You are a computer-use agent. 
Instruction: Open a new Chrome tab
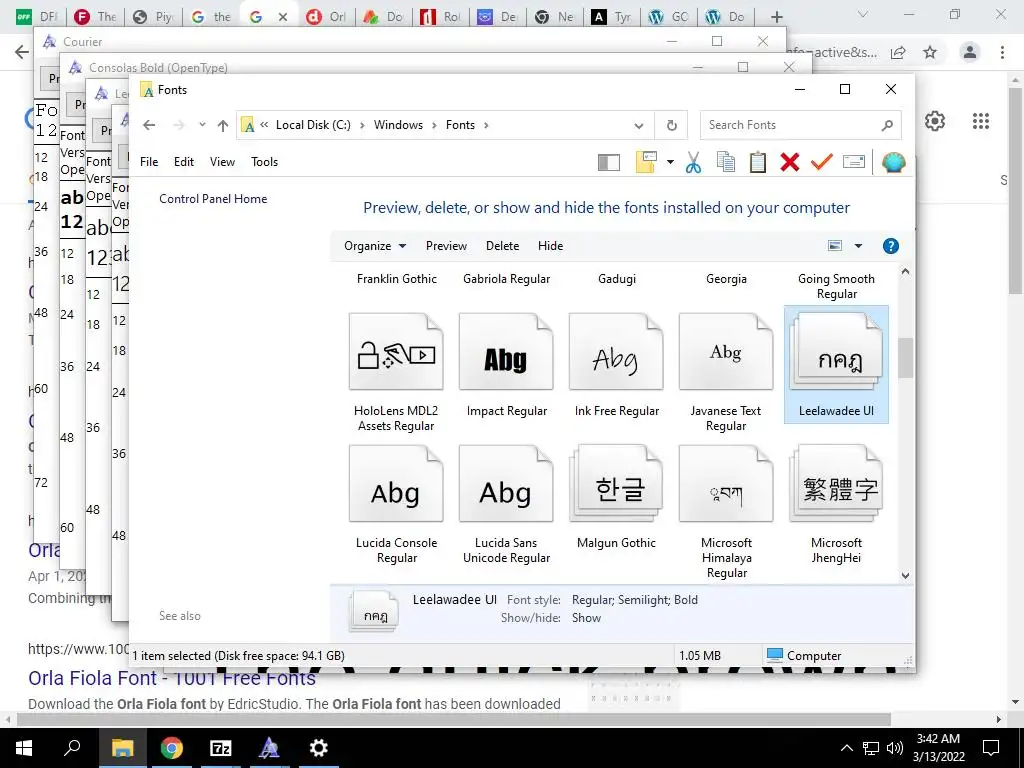point(776,17)
